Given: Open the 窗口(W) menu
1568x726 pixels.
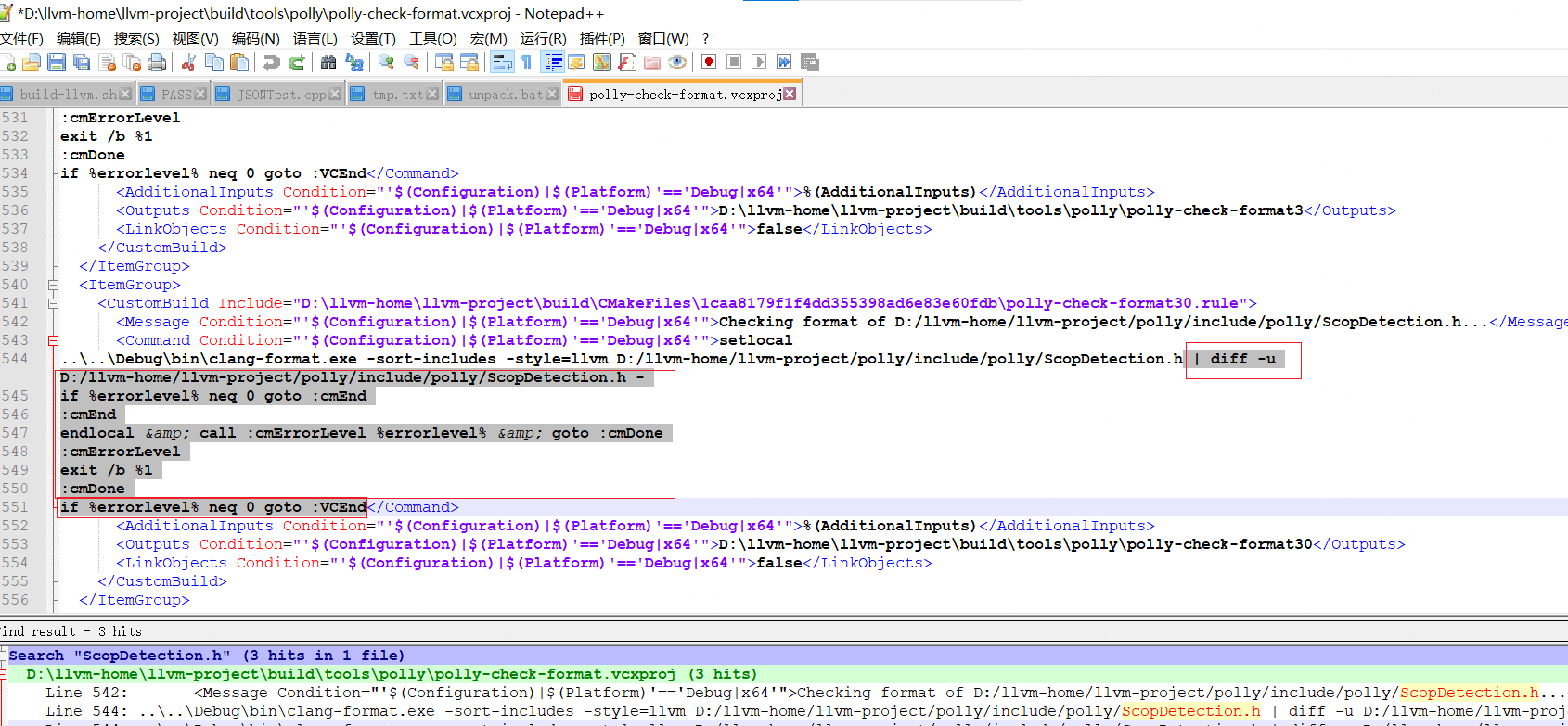Looking at the screenshot, I should point(663,38).
